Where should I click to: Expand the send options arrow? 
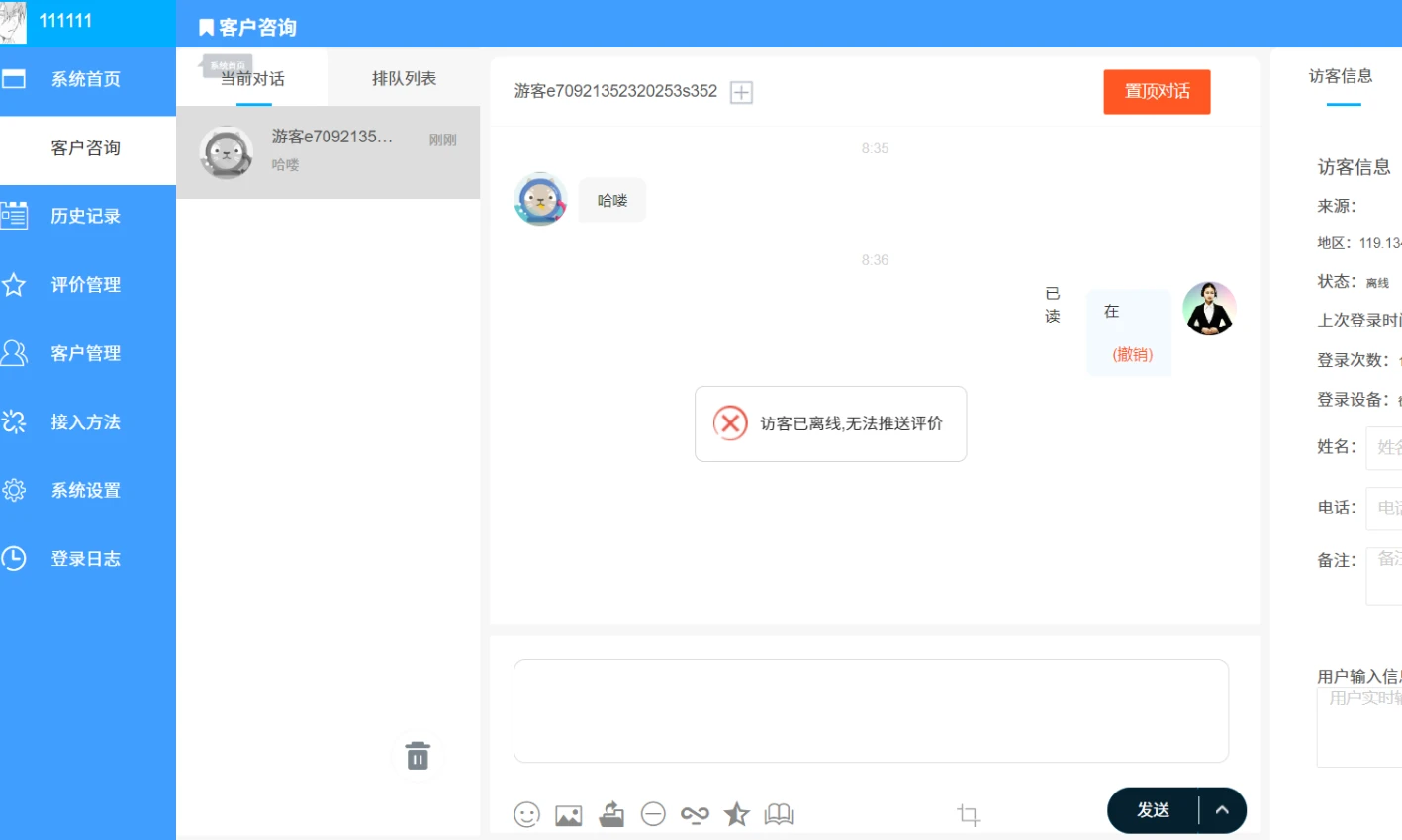click(1222, 810)
